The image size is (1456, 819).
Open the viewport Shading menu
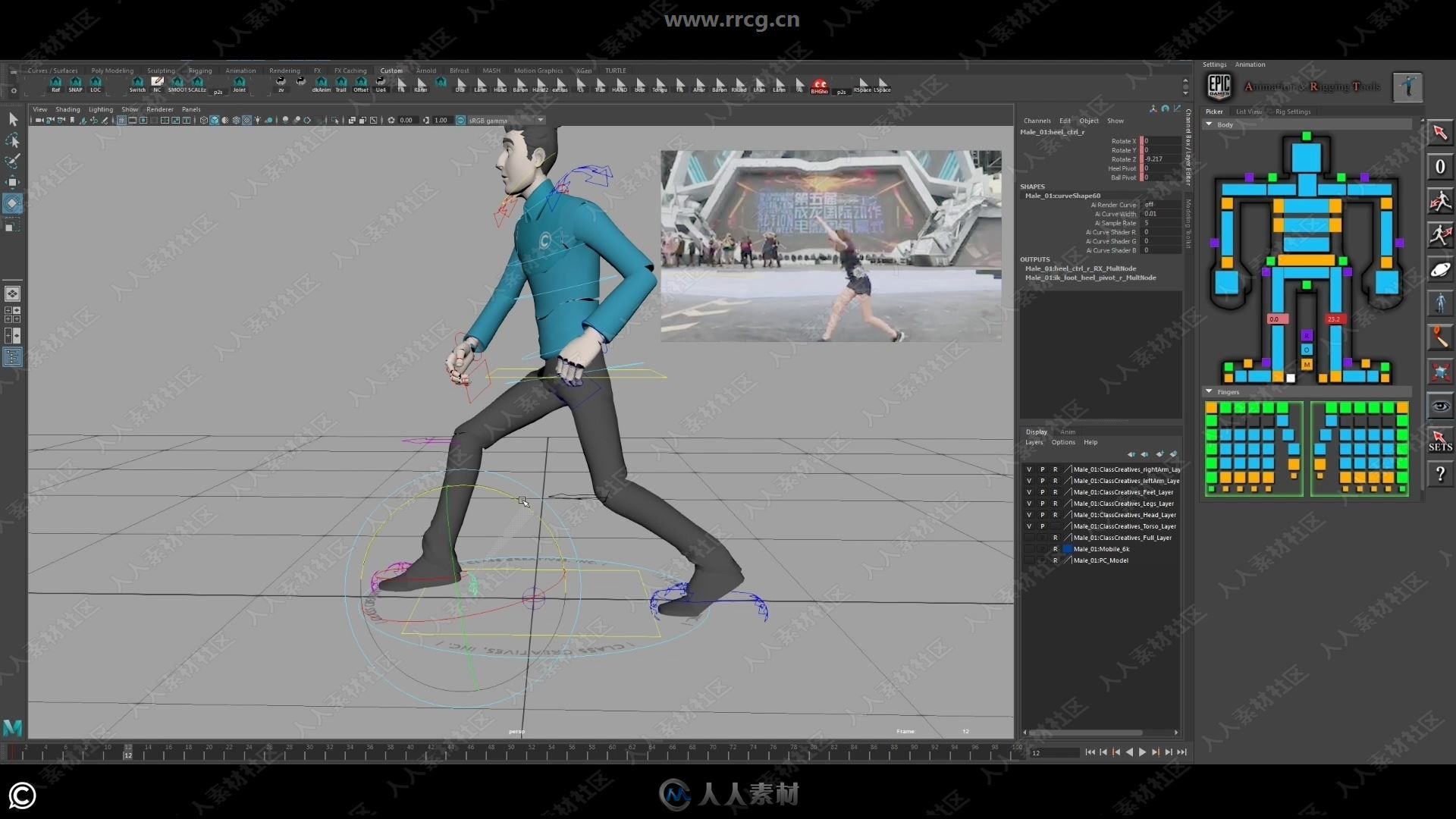point(67,109)
